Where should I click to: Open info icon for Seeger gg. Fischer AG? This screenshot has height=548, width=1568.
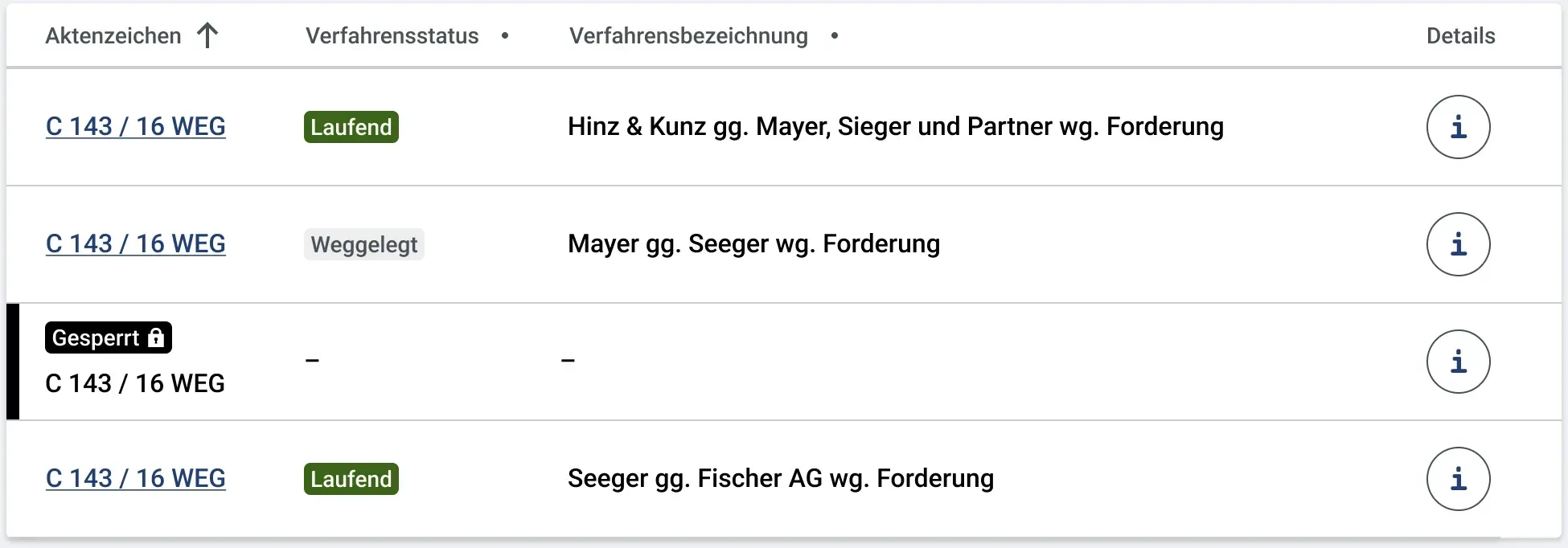[1458, 479]
